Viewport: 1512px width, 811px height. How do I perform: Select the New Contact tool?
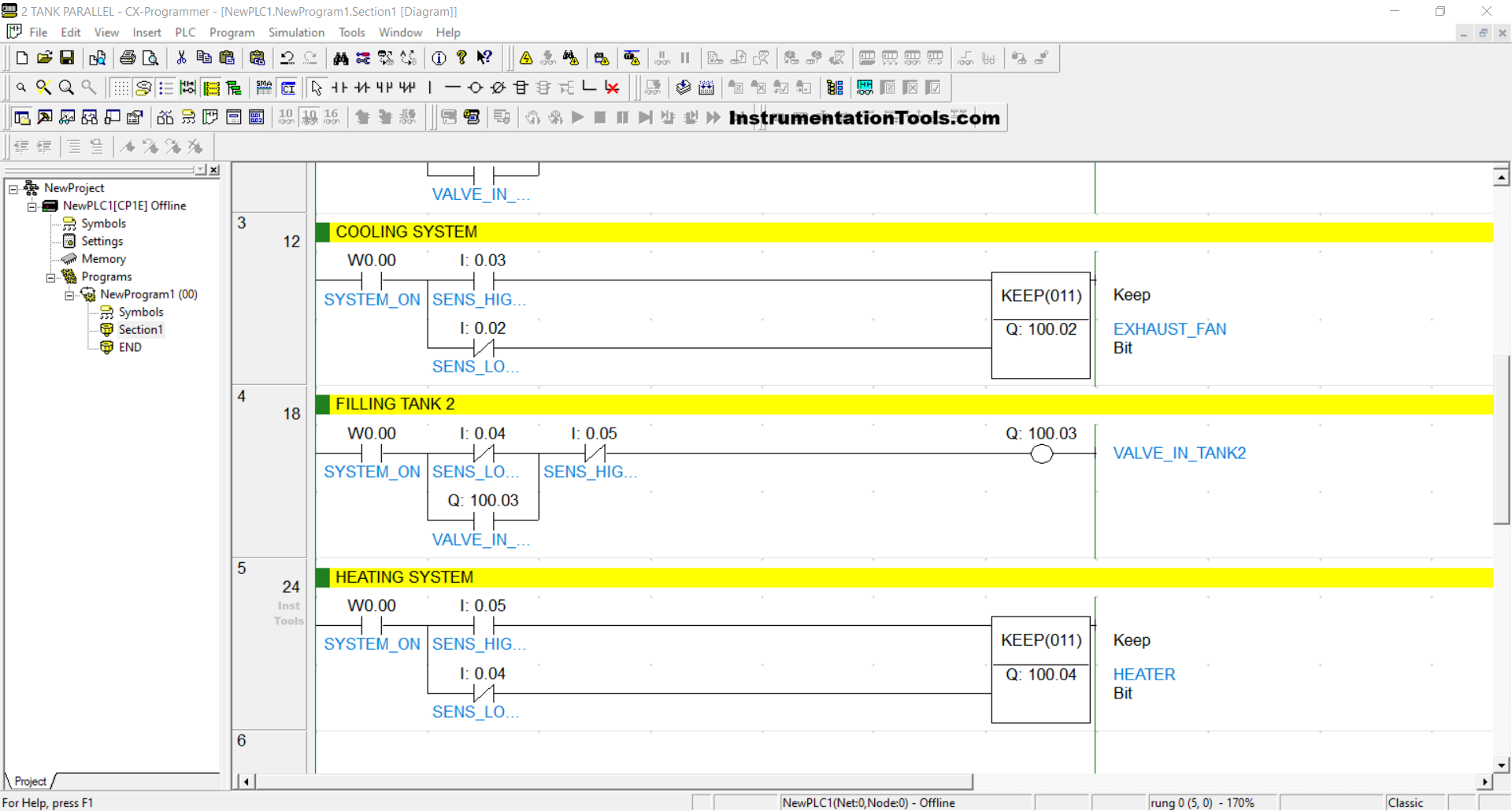point(339,87)
